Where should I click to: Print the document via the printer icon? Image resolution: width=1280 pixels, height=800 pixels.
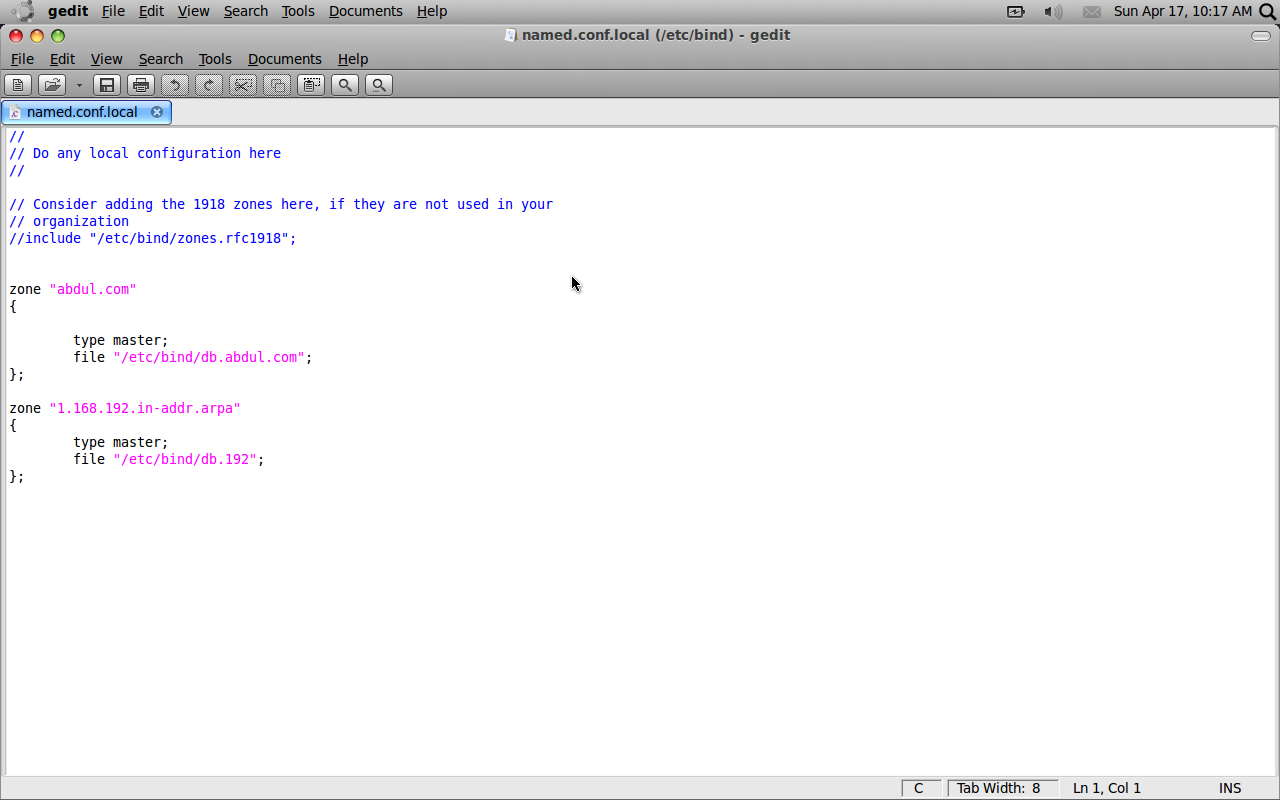(141, 85)
